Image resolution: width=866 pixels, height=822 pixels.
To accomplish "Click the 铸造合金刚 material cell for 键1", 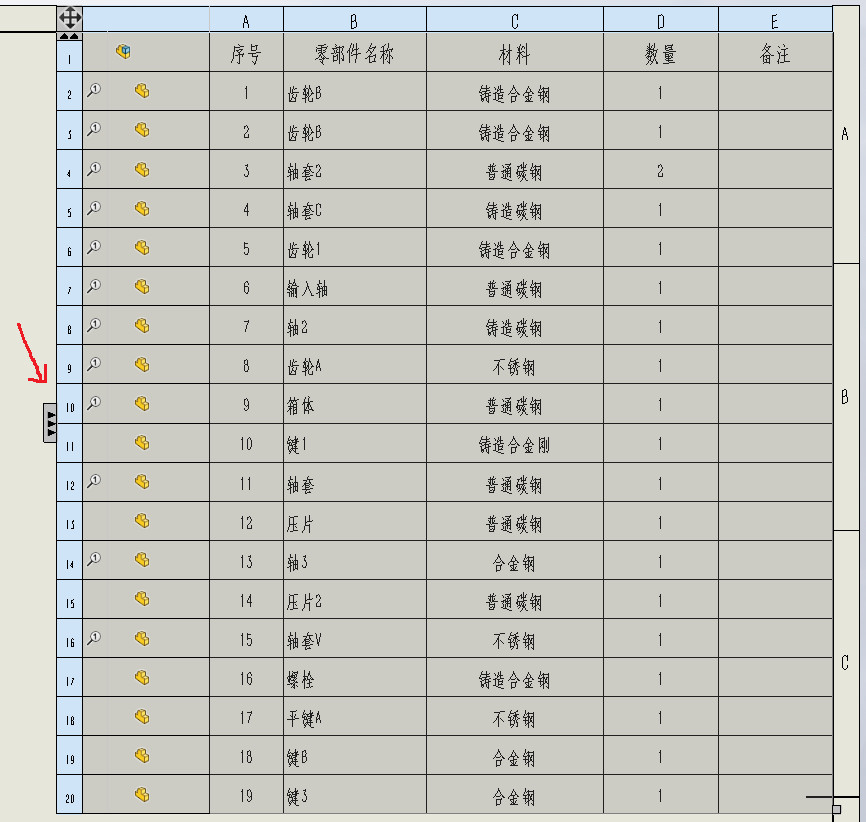I will tap(515, 443).
